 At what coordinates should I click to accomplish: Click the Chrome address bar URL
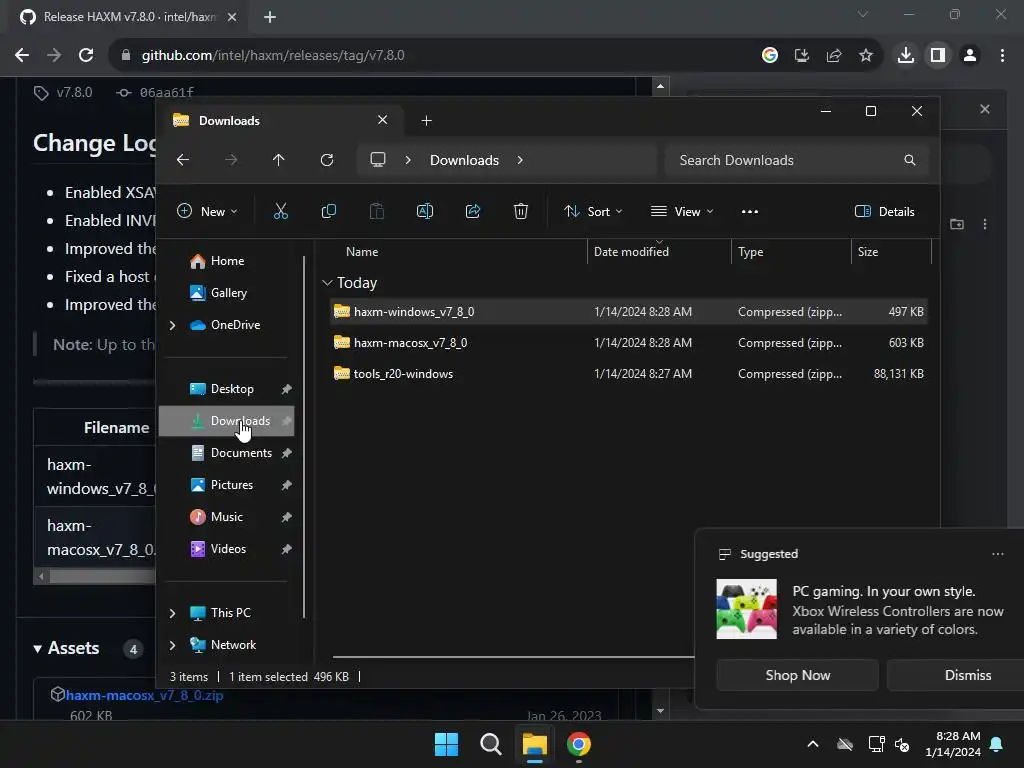[273, 56]
